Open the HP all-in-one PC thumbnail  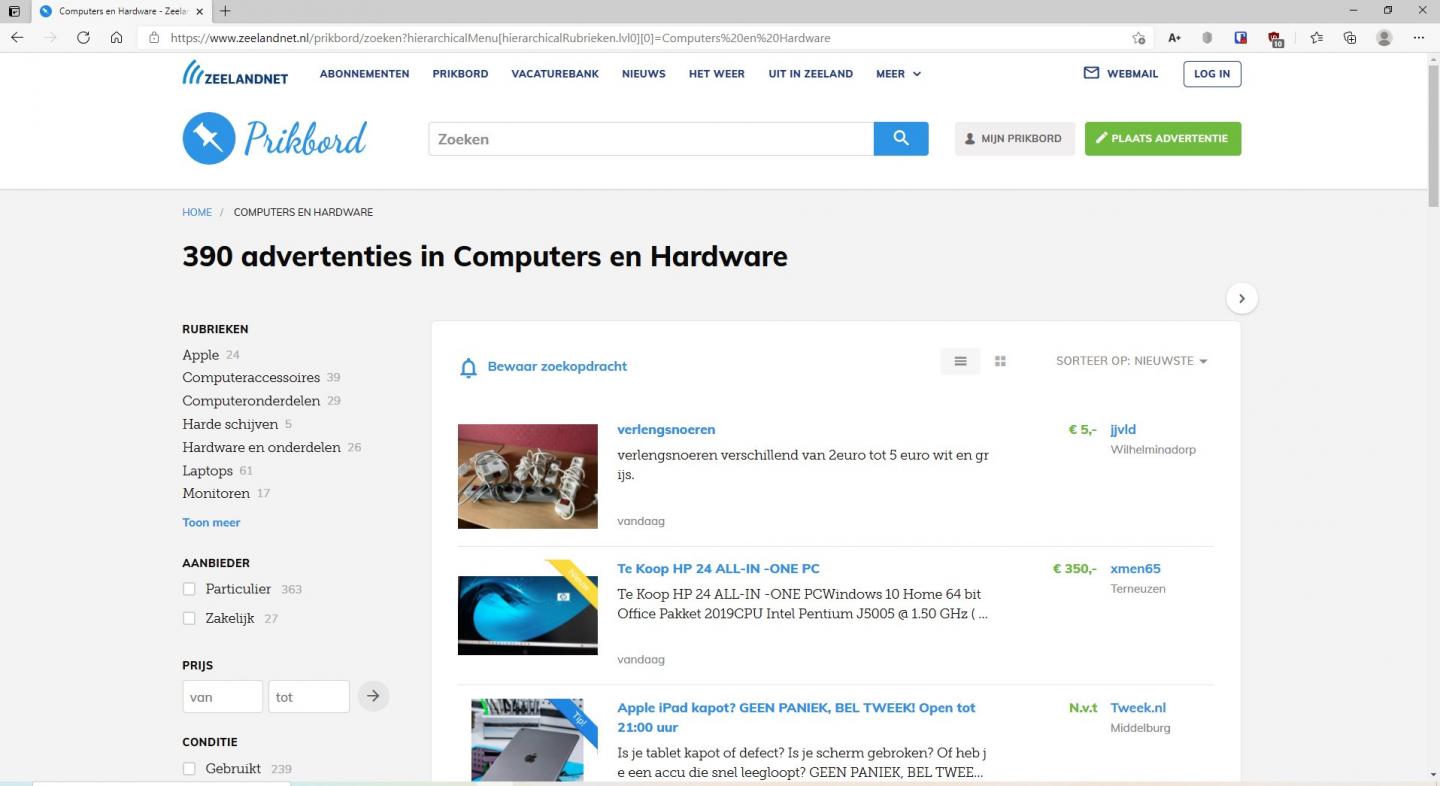(527, 608)
